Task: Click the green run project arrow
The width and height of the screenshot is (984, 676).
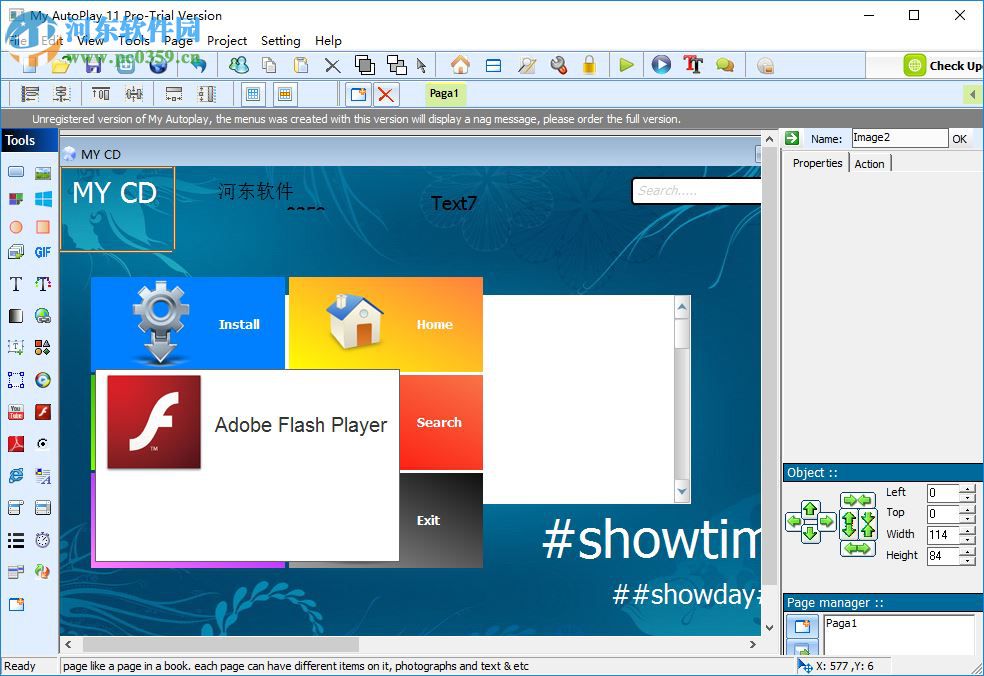Action: pos(626,65)
